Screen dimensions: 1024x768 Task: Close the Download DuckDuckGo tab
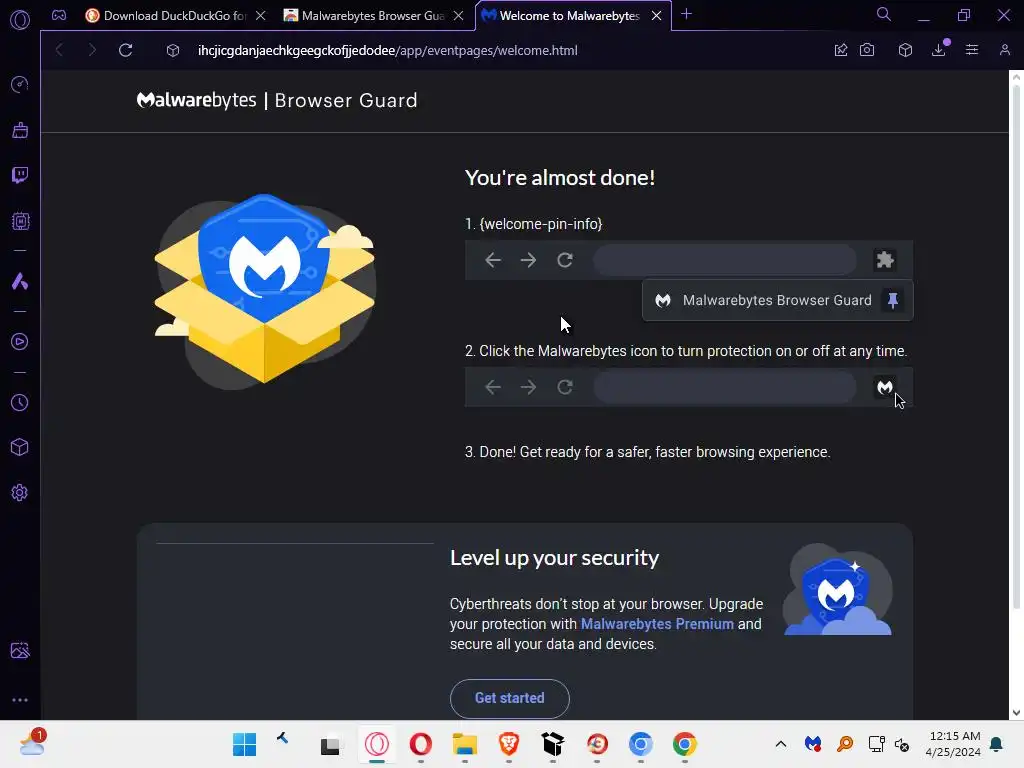click(x=261, y=16)
